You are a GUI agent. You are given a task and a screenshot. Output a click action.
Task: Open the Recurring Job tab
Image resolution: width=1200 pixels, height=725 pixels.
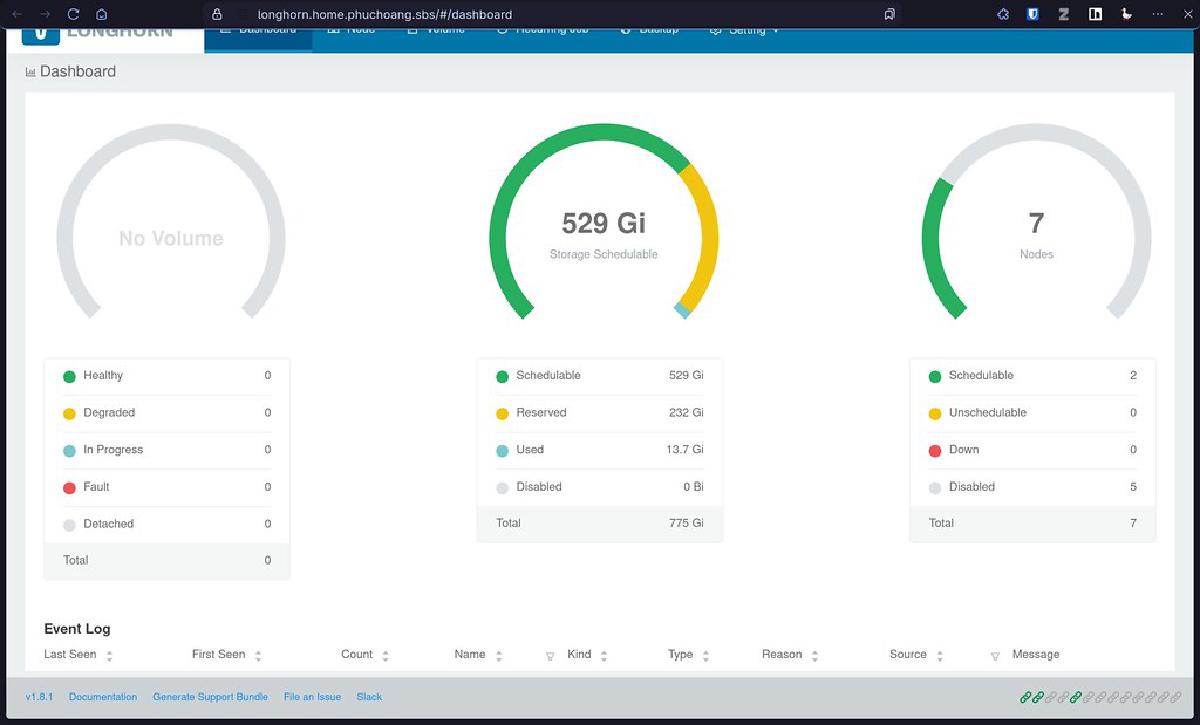click(543, 29)
